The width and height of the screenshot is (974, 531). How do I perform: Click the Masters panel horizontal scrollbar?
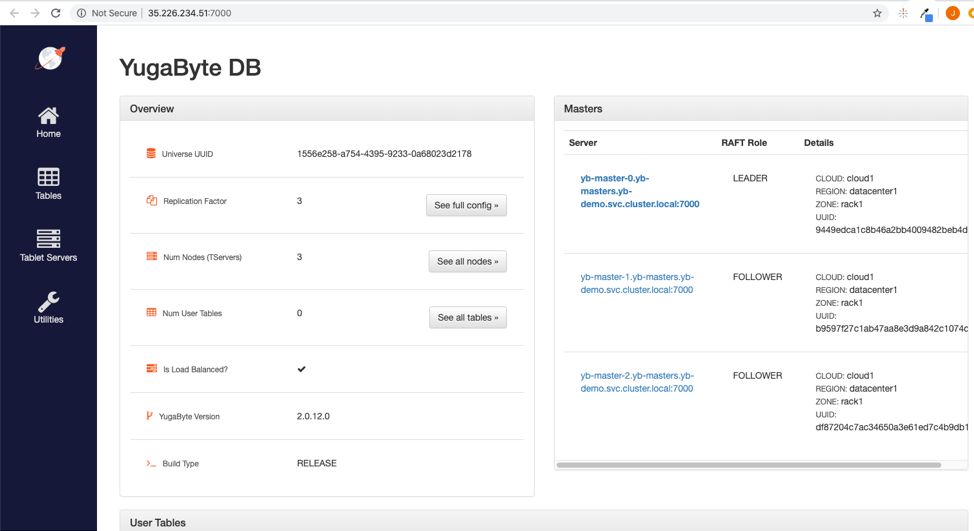[748, 465]
